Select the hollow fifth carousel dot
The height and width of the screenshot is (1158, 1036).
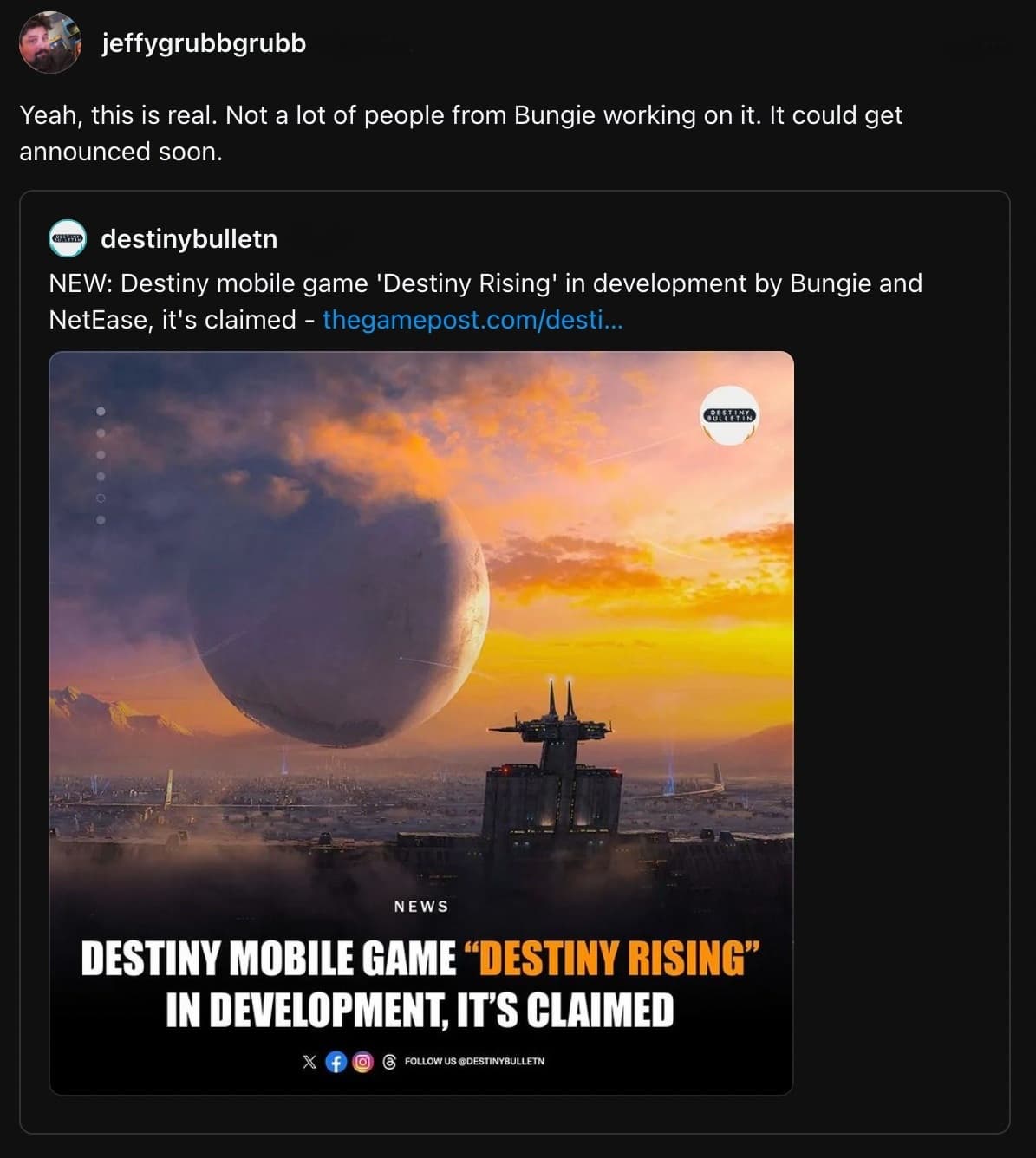click(x=101, y=498)
